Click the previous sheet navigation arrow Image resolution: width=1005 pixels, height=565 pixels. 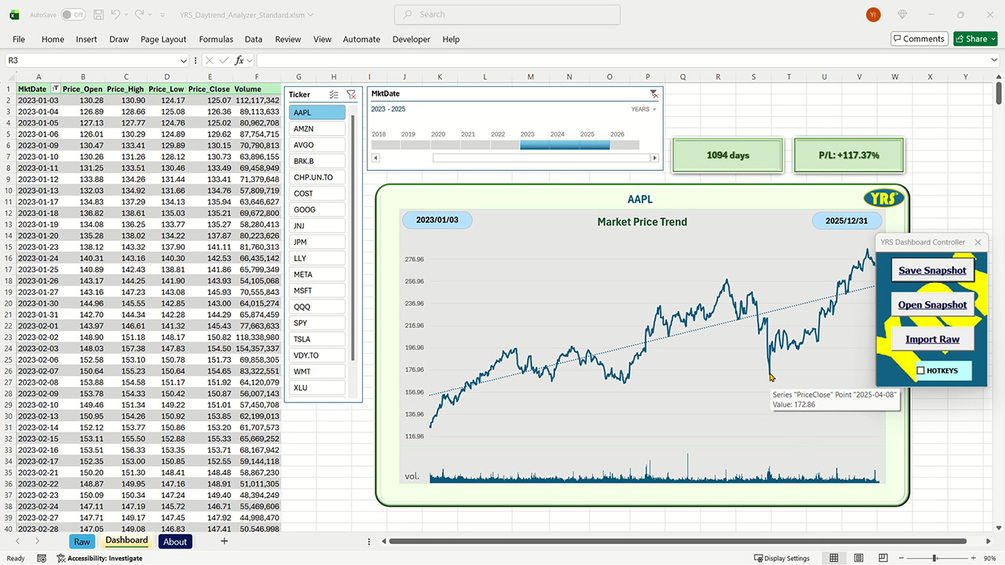[x=17, y=541]
